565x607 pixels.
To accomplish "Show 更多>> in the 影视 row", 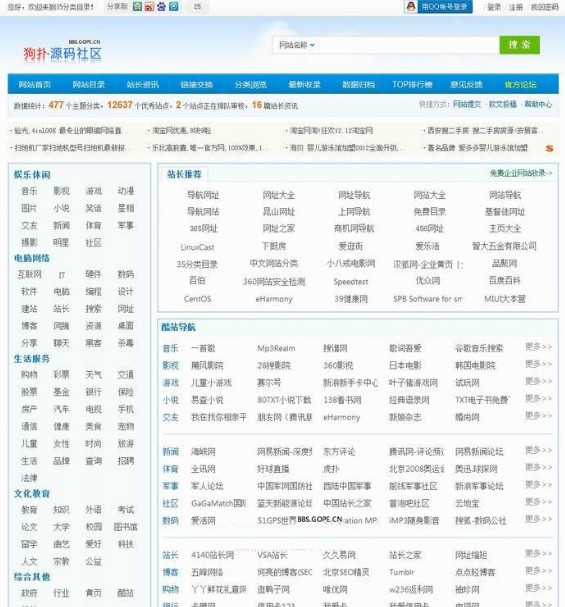I will (538, 364).
